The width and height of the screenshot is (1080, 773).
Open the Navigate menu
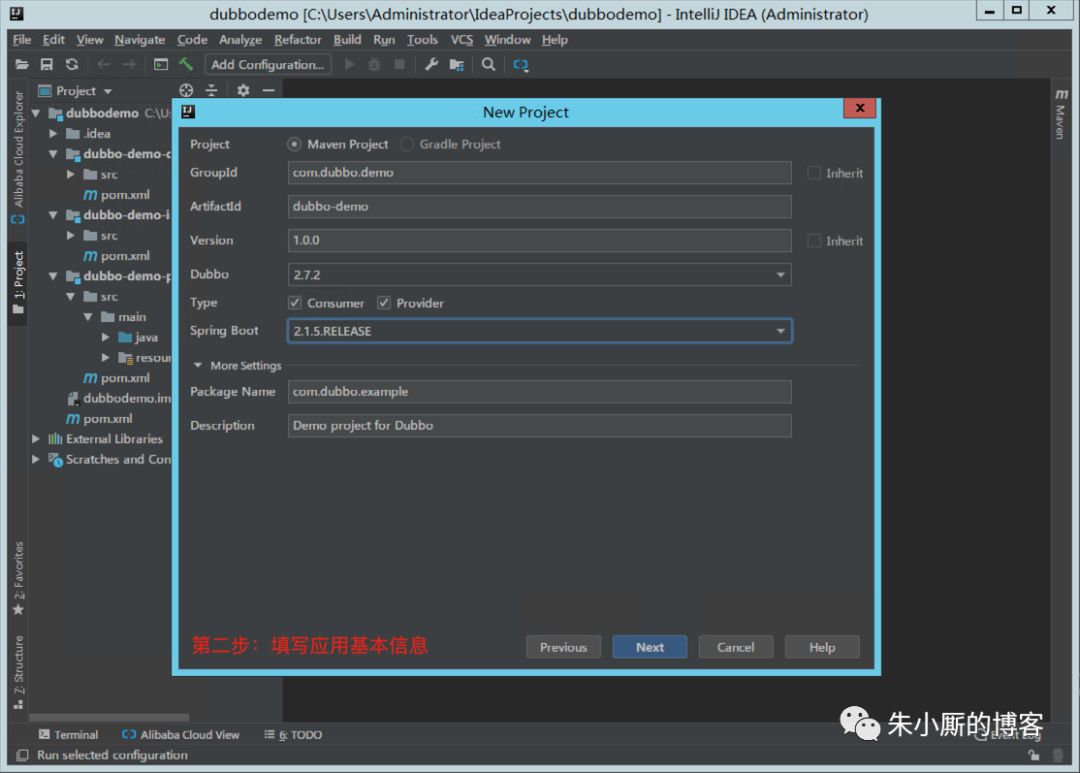[x=139, y=40]
